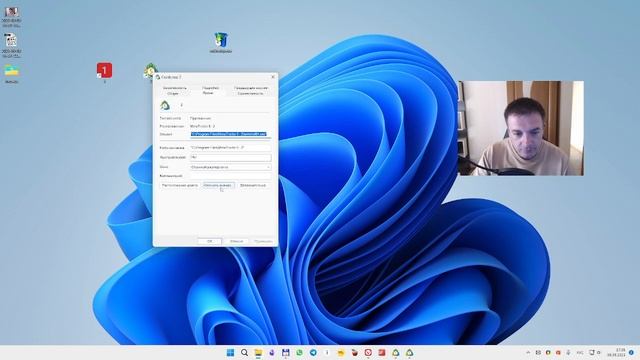Image resolution: width=640 pixels, height=360 pixels.
Task: Open taskbar Search
Action: [244, 352]
